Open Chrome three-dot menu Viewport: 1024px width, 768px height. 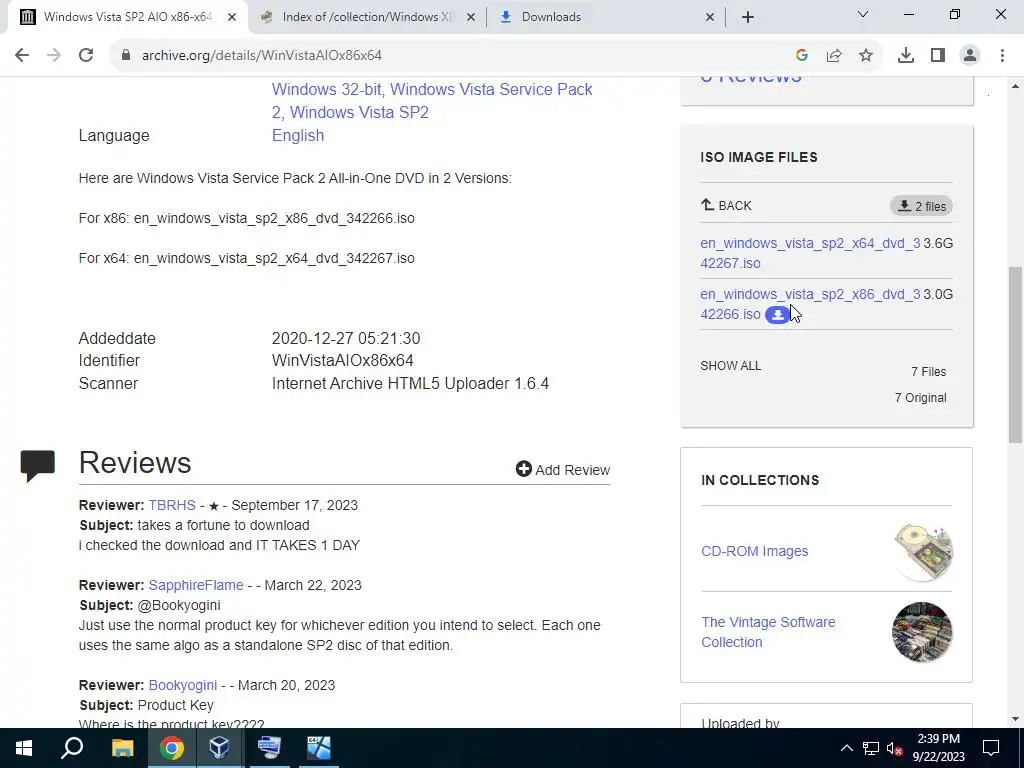coord(1002,56)
